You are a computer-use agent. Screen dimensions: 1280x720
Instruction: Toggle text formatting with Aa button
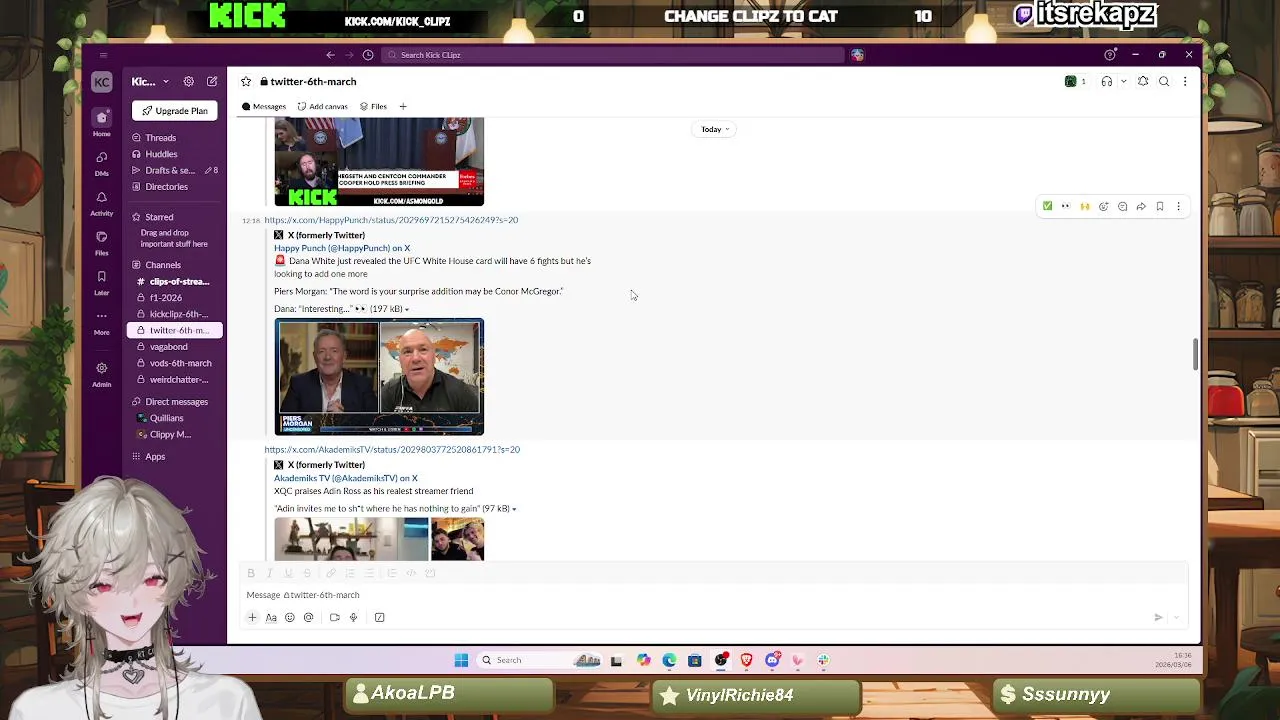pyautogui.click(x=271, y=618)
